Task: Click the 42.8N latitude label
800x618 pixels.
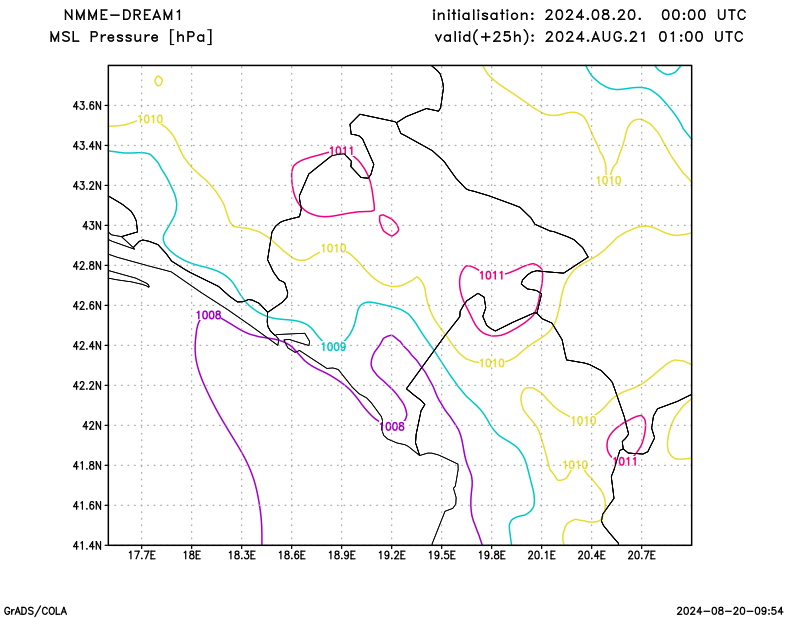Action: [x=87, y=266]
